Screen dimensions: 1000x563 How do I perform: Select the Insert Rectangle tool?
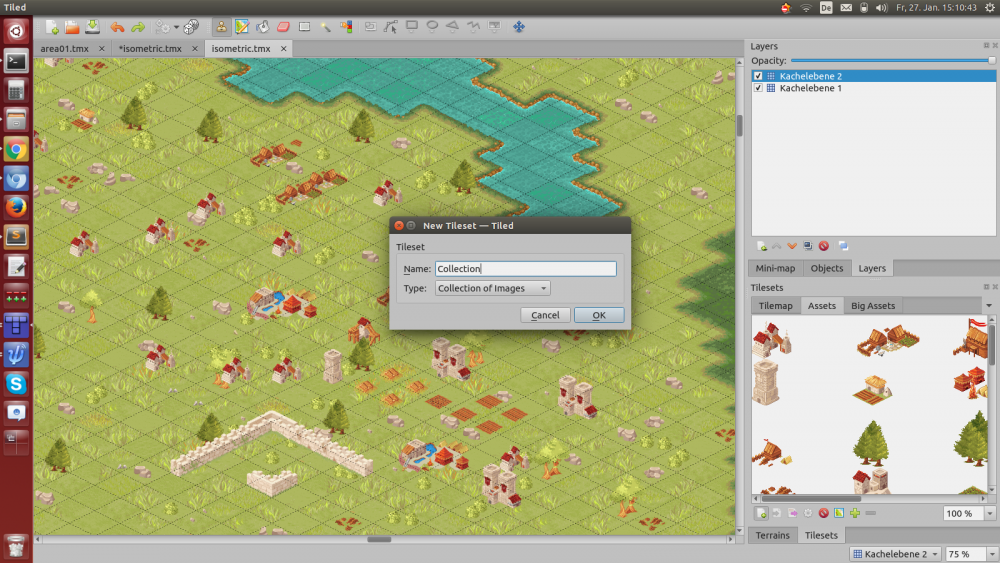[412, 27]
